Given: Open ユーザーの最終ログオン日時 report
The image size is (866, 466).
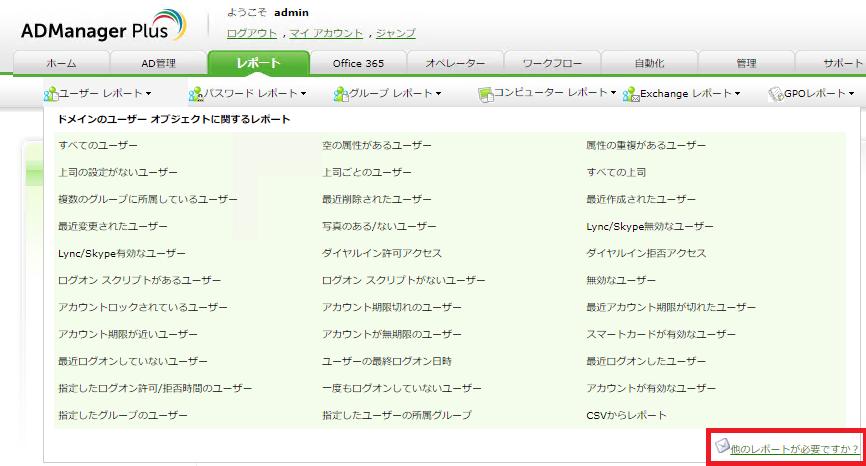Looking at the screenshot, I should click(x=387, y=362).
